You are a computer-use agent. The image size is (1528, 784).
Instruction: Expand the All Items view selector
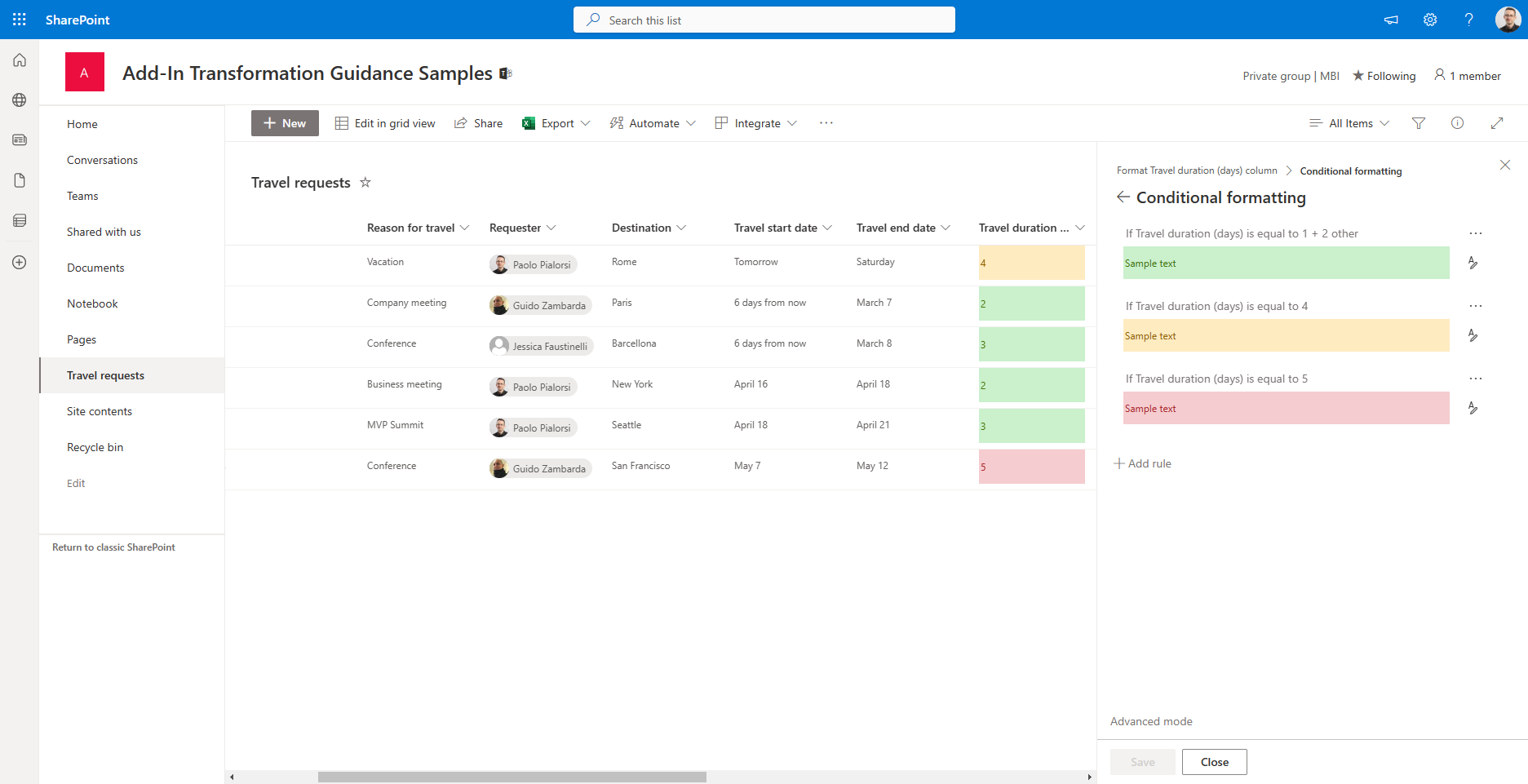[1349, 123]
